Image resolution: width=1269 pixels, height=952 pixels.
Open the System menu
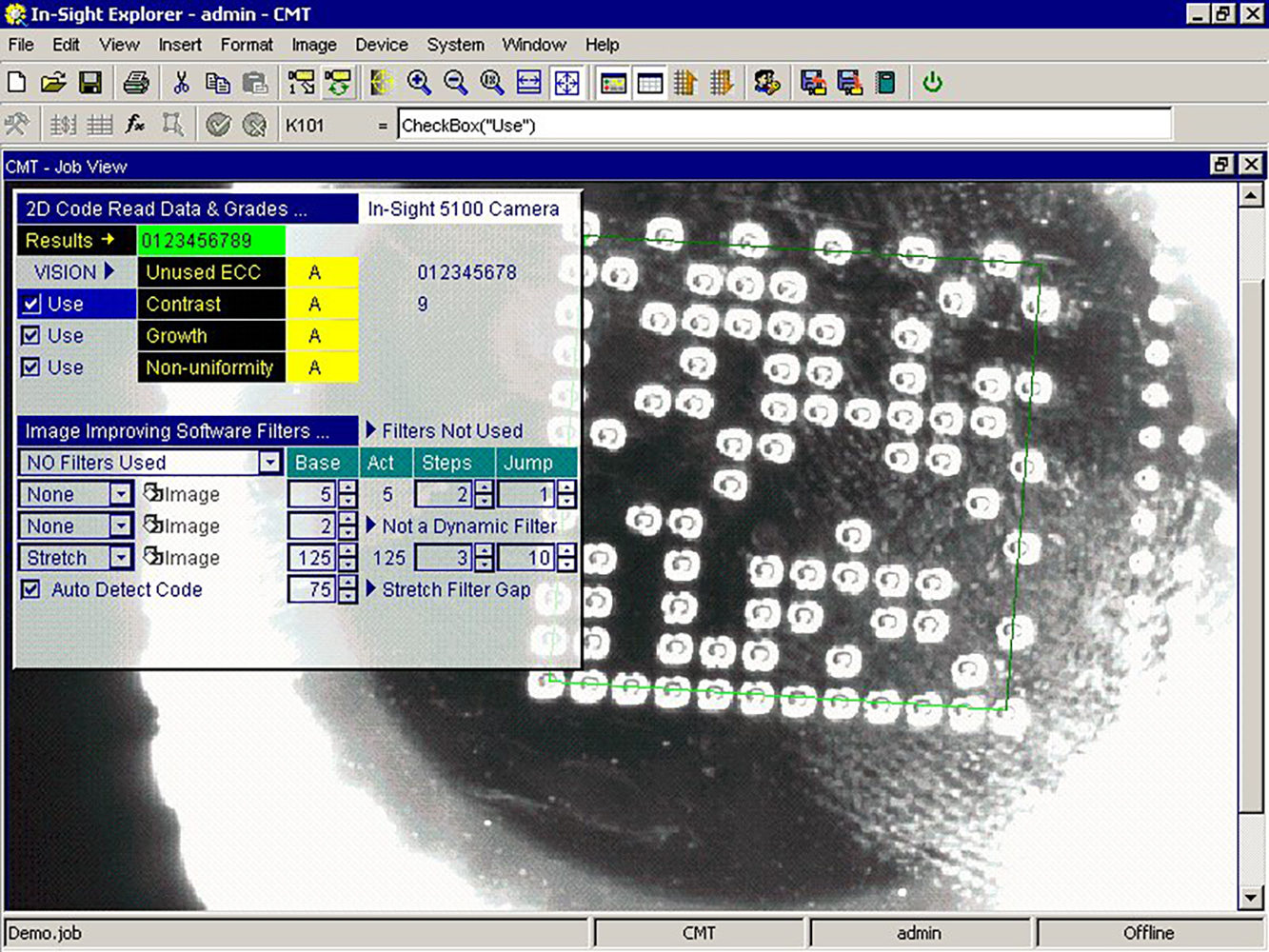[x=455, y=45]
